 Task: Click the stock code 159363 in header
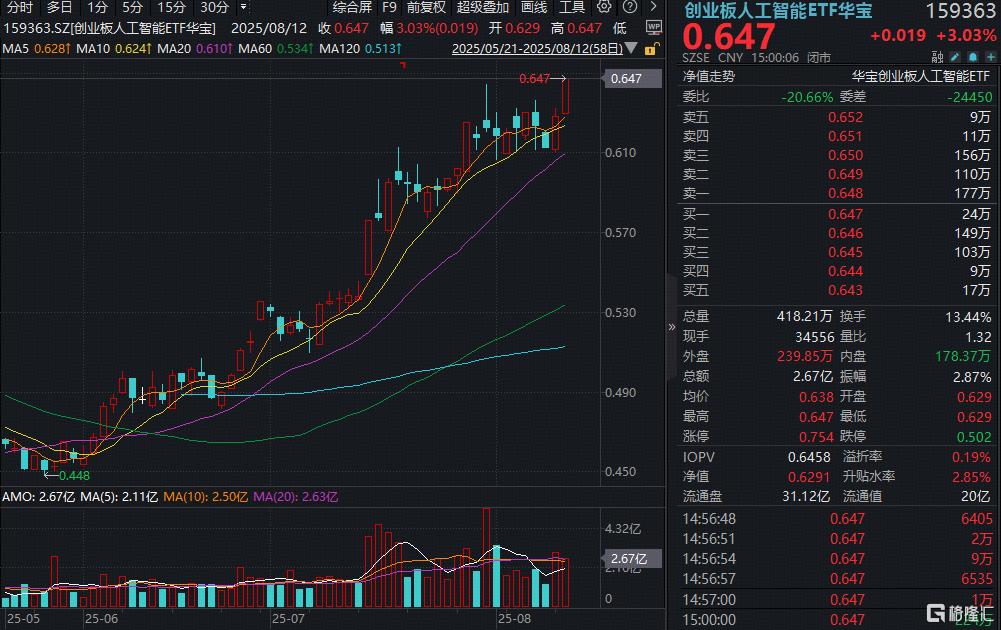click(x=960, y=11)
